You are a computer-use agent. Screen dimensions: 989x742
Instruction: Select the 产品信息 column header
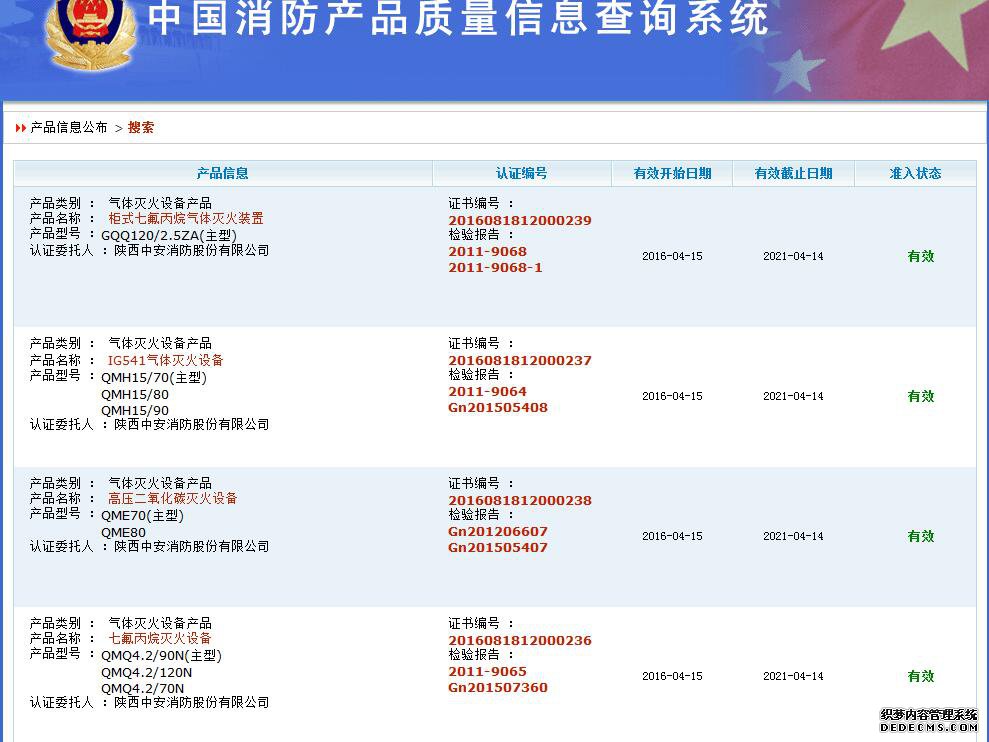(x=222, y=173)
